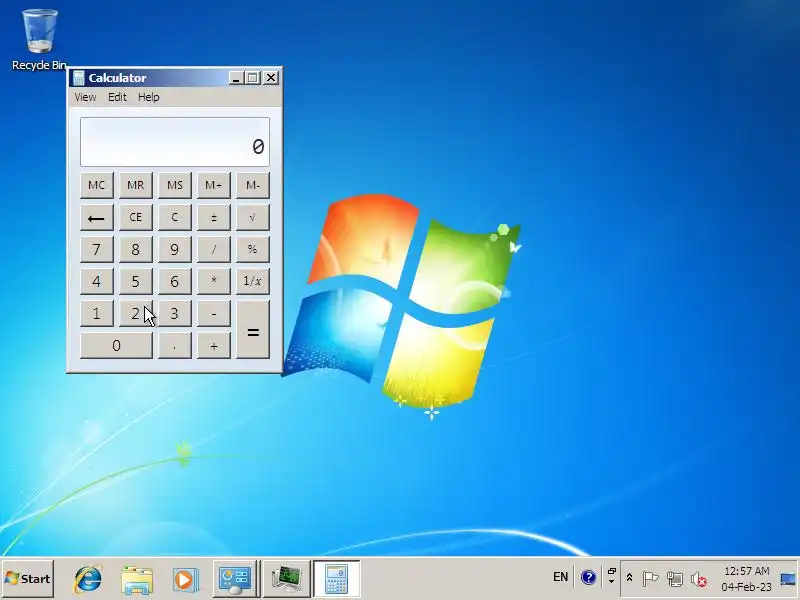The height and width of the screenshot is (600, 800).
Task: Click the M- memory subtract button
Action: [253, 185]
